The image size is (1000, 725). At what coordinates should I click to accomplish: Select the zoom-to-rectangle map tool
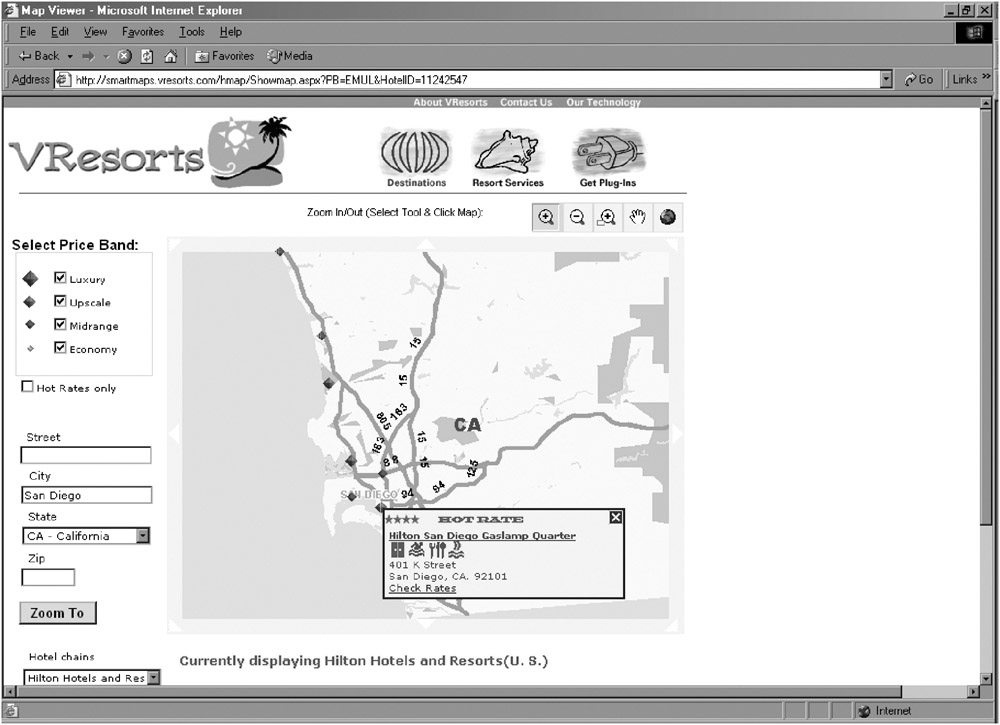click(x=607, y=217)
